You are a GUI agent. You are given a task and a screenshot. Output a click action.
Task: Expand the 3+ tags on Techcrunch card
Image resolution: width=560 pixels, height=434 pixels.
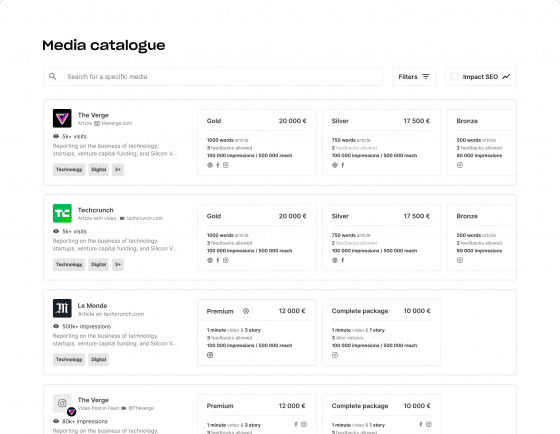click(x=118, y=264)
